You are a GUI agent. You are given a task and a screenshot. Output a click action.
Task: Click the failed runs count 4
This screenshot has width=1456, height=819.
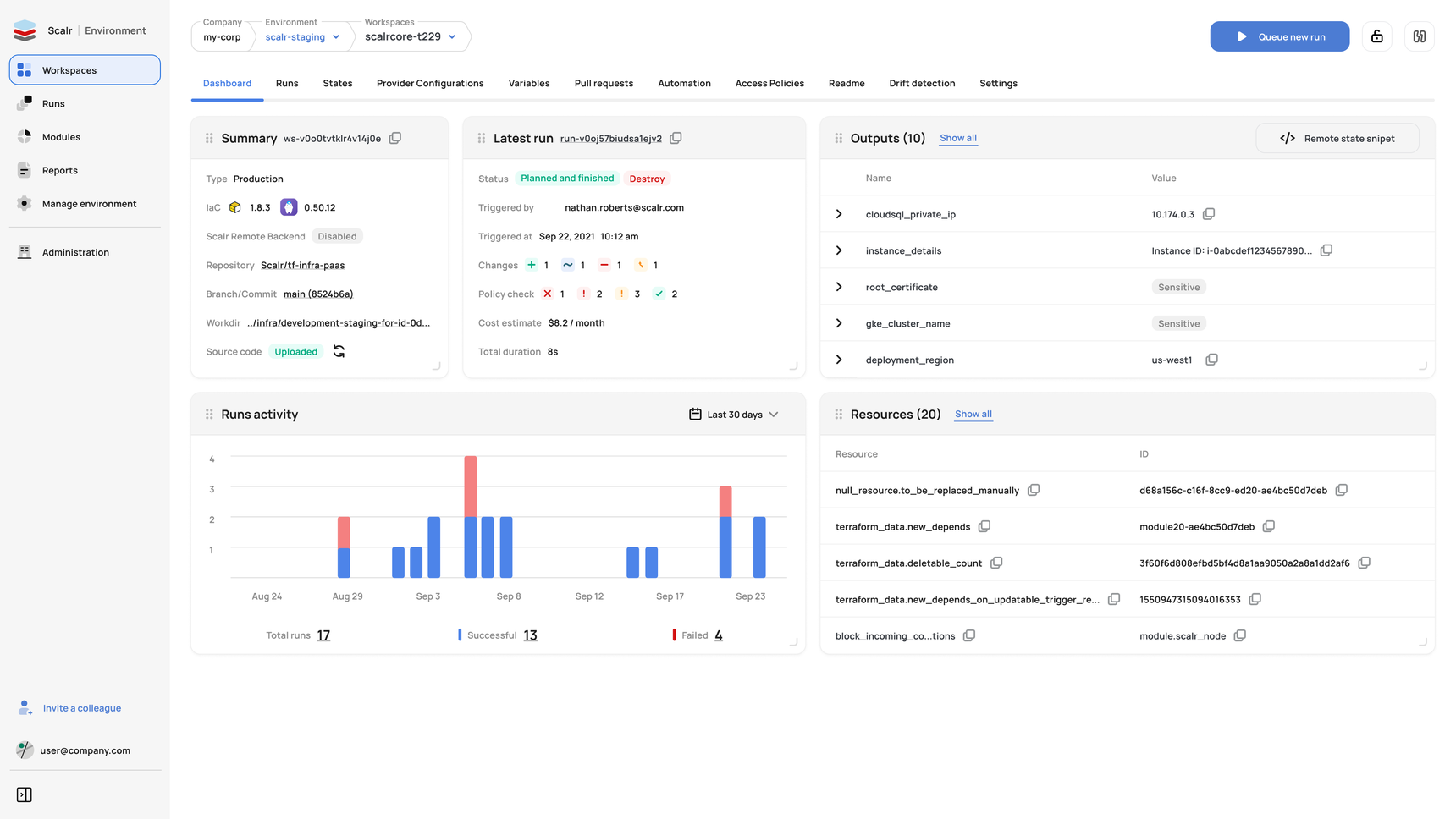(719, 635)
